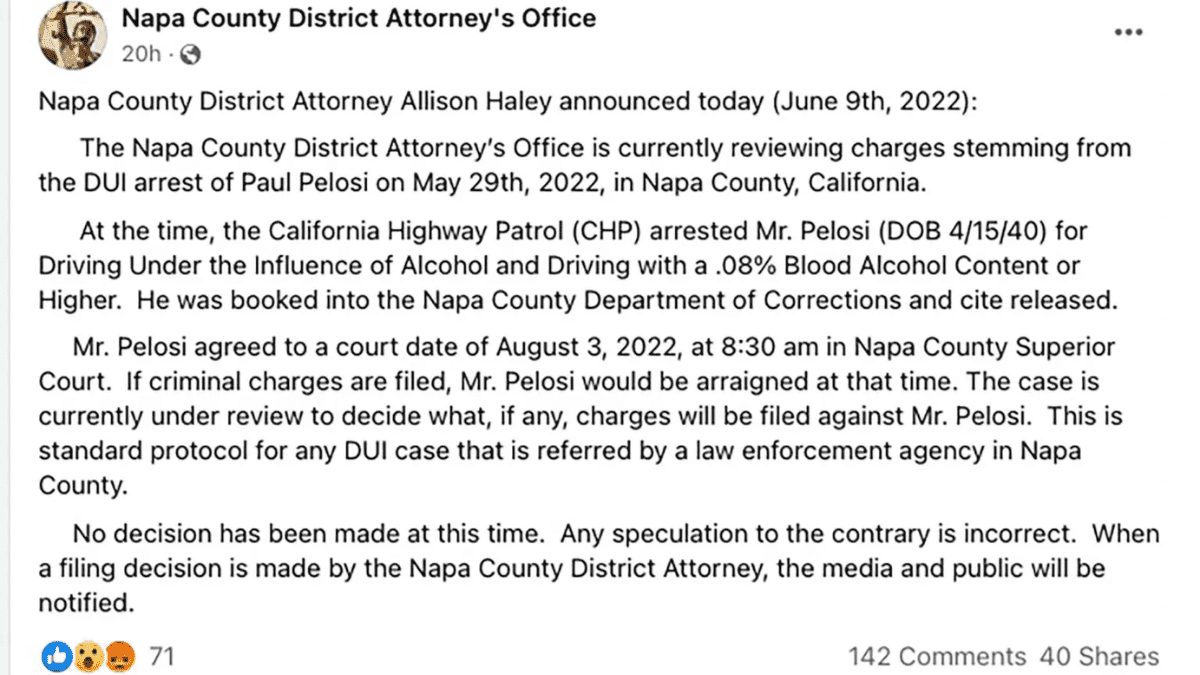Image resolution: width=1200 pixels, height=675 pixels.
Task: View the 40 Shares list
Action: [1099, 656]
